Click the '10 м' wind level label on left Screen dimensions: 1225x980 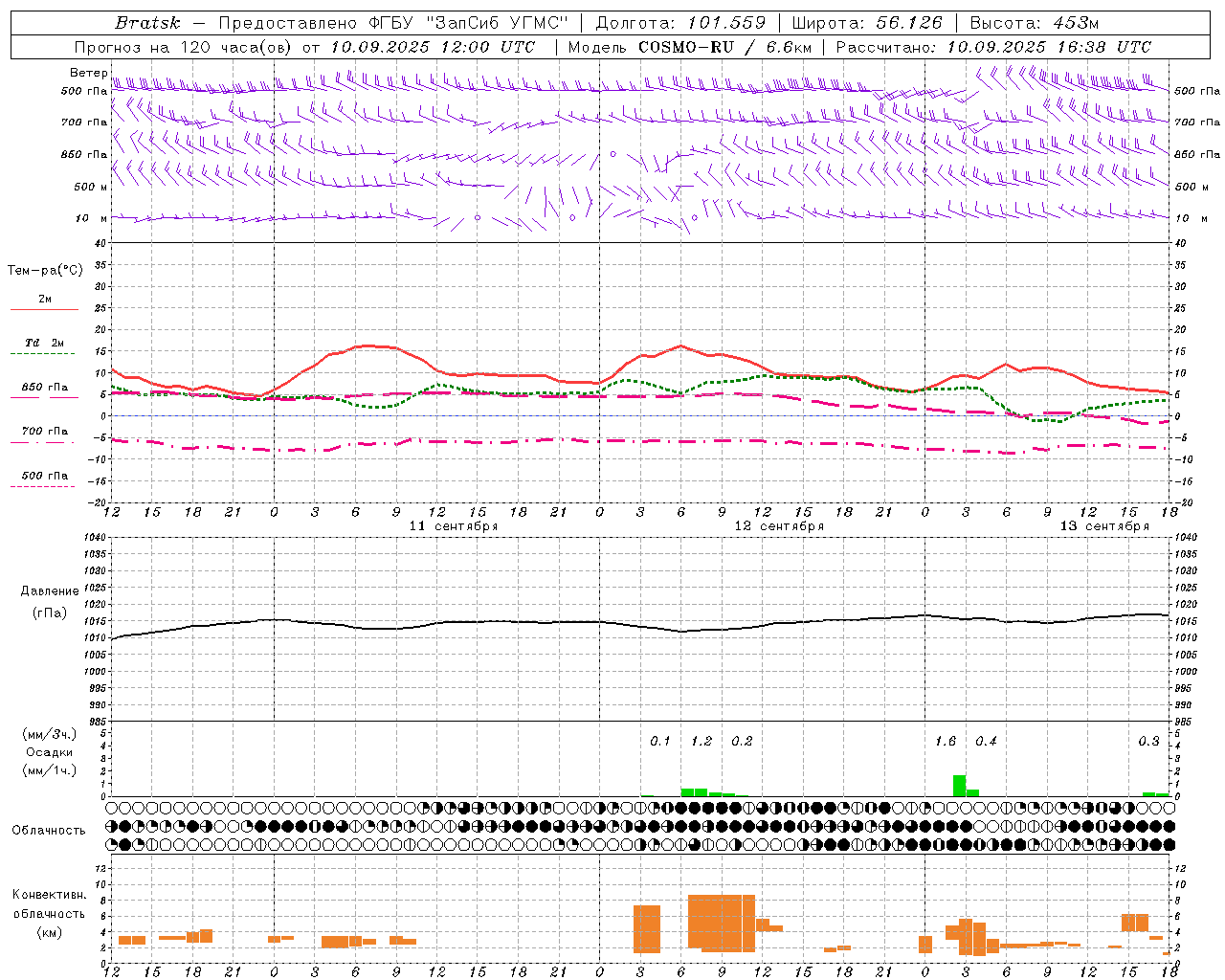pyautogui.click(x=92, y=218)
